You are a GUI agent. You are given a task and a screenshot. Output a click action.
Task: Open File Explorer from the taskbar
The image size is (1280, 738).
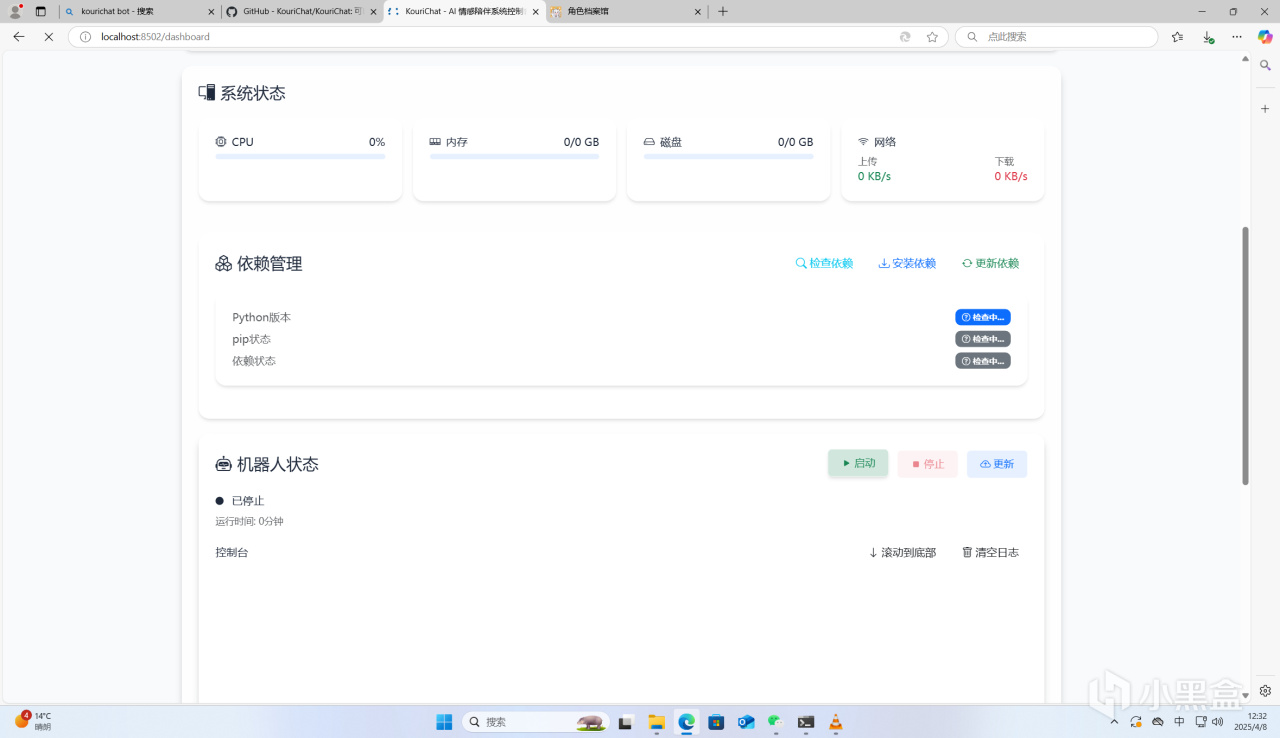pos(657,722)
